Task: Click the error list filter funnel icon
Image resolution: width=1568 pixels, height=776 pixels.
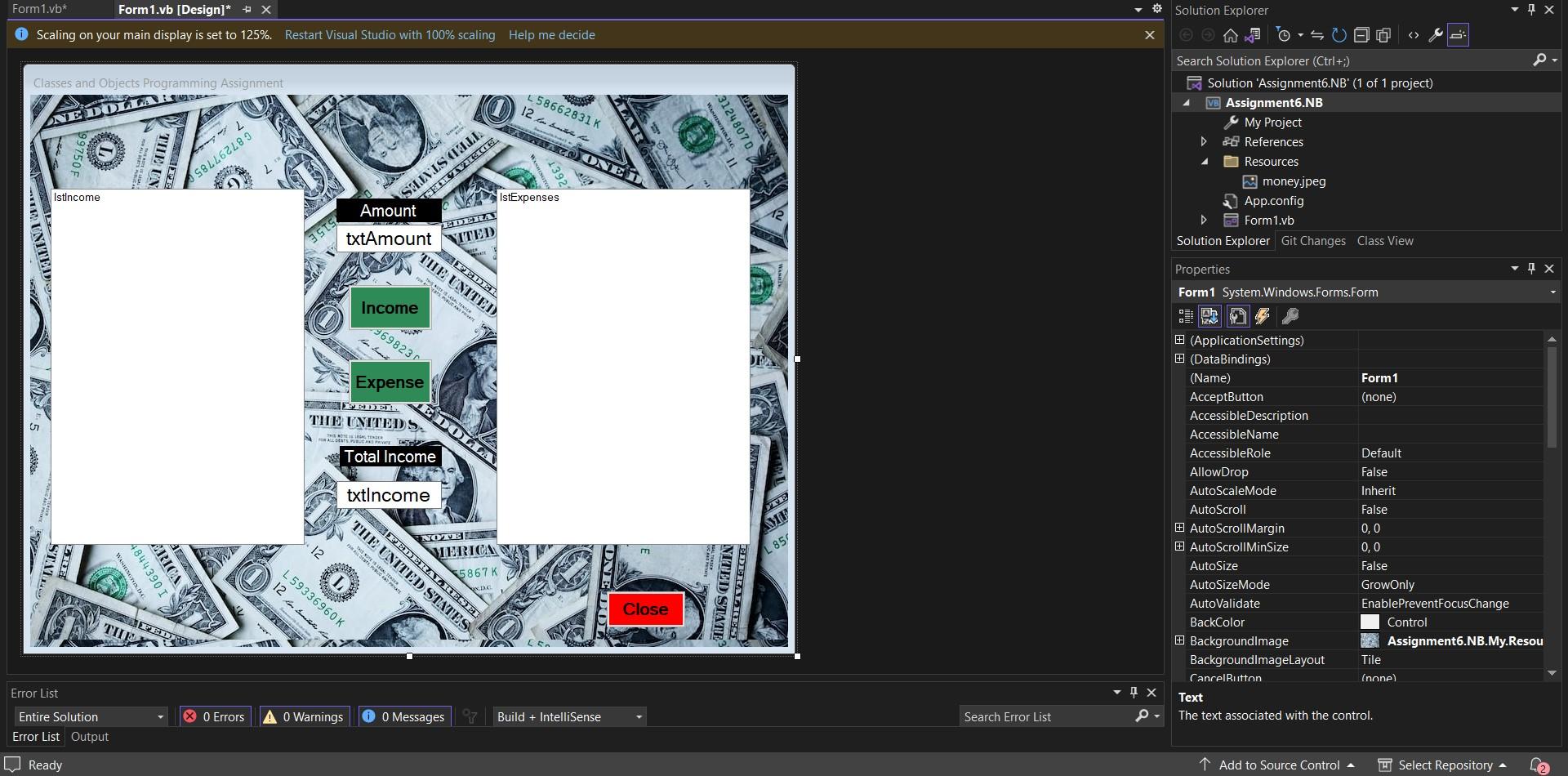Action: click(x=470, y=716)
